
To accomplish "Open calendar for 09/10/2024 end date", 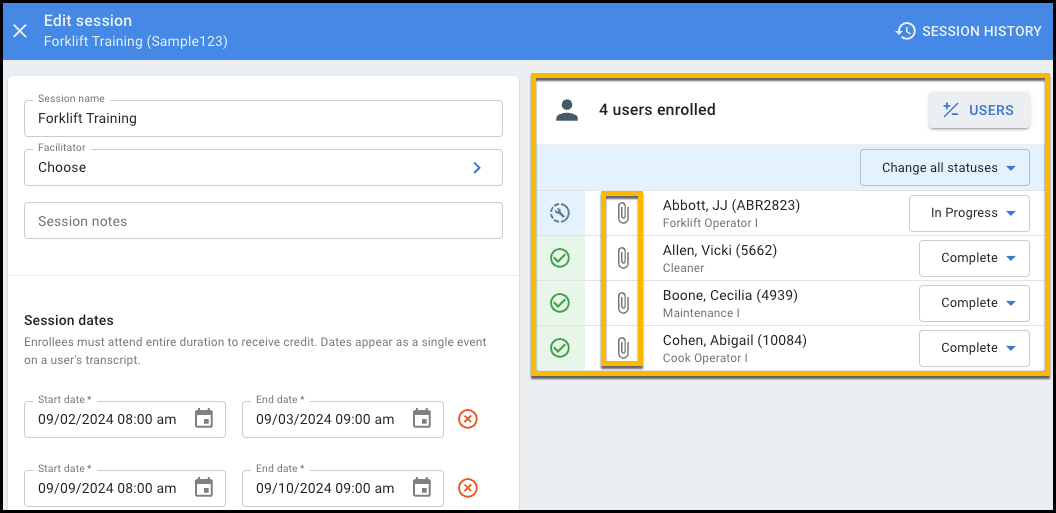I will 422,488.
